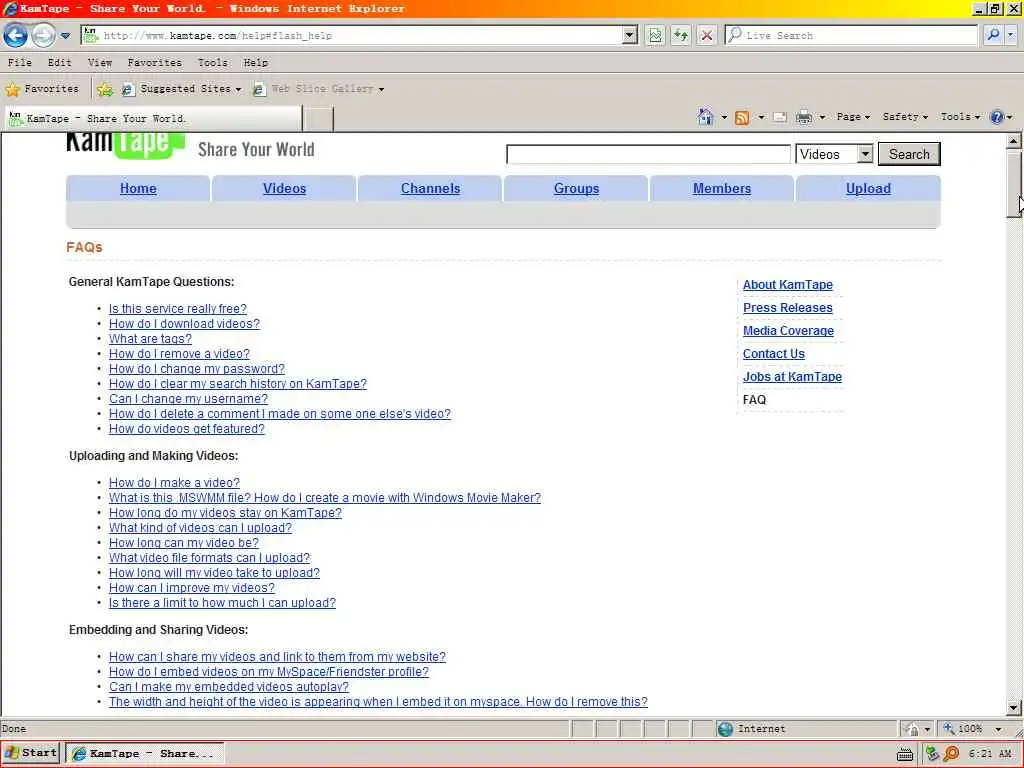1024x768 pixels.
Task: Open the Tools command bar dropdown
Action: click(x=960, y=117)
